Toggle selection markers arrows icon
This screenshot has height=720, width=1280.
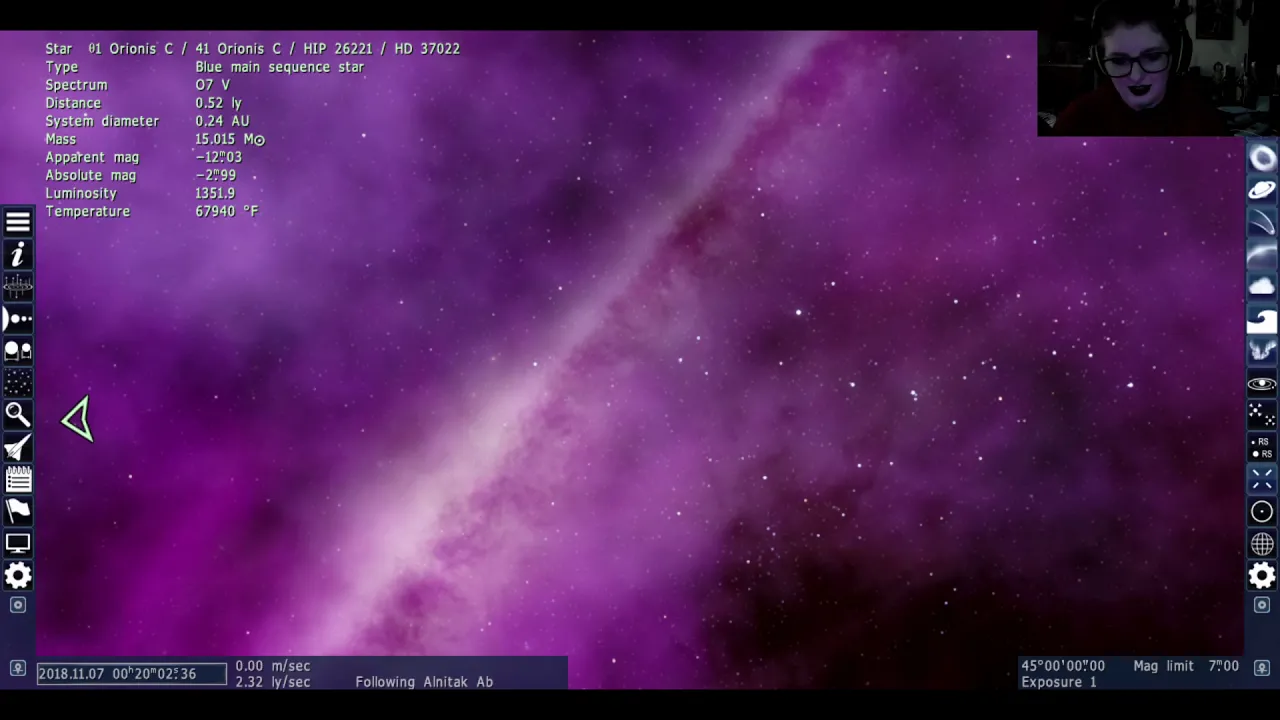coord(1262,479)
